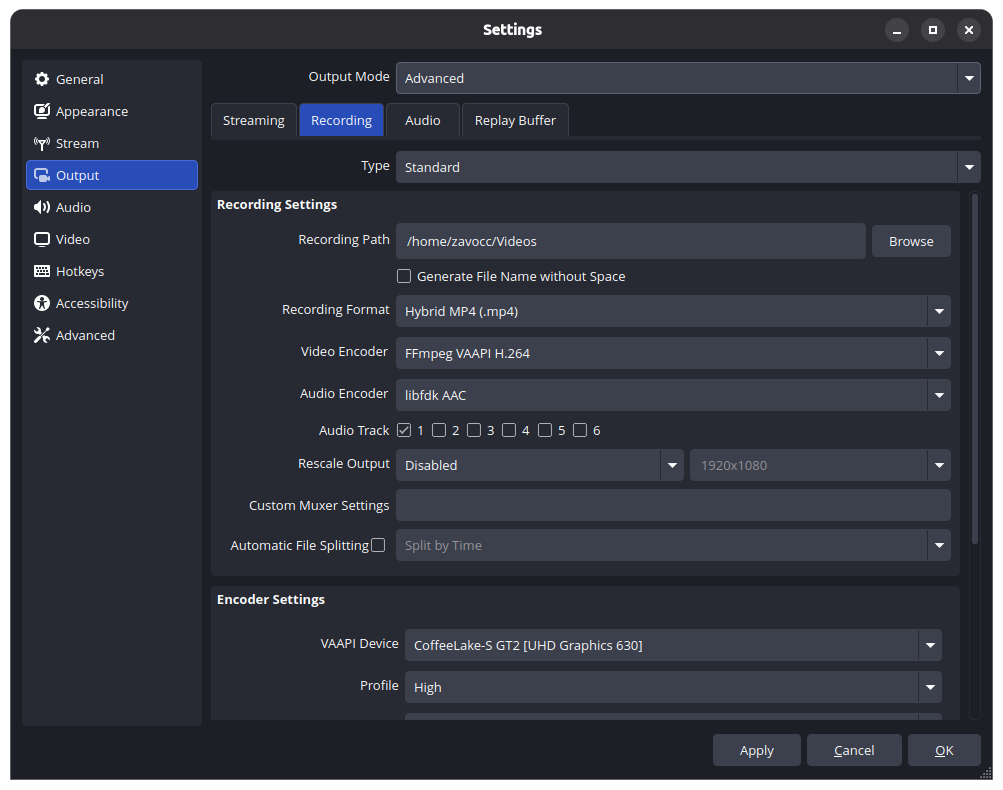The height and width of the screenshot is (790, 1003).
Task: Switch to the Streaming tab
Action: tap(254, 120)
